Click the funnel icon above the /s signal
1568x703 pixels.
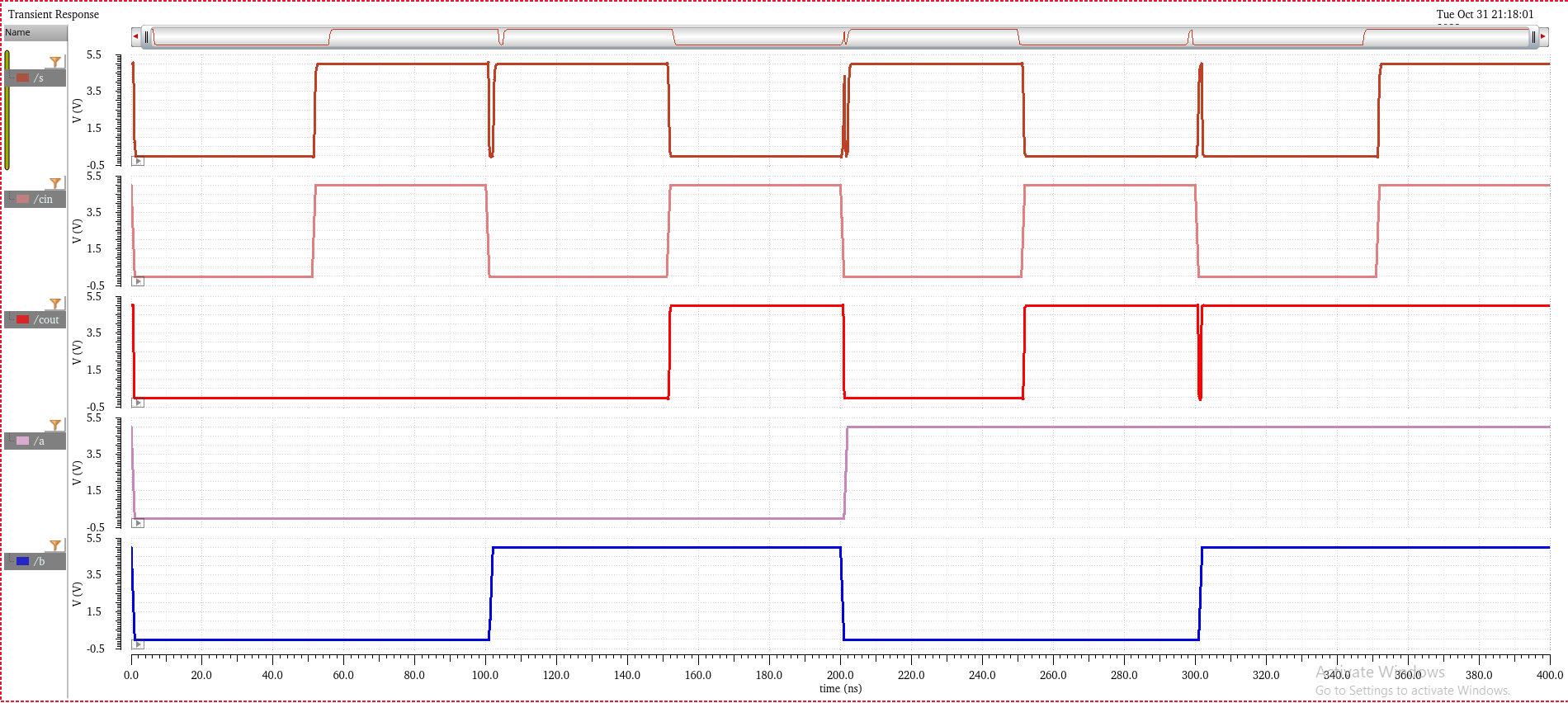[x=55, y=62]
